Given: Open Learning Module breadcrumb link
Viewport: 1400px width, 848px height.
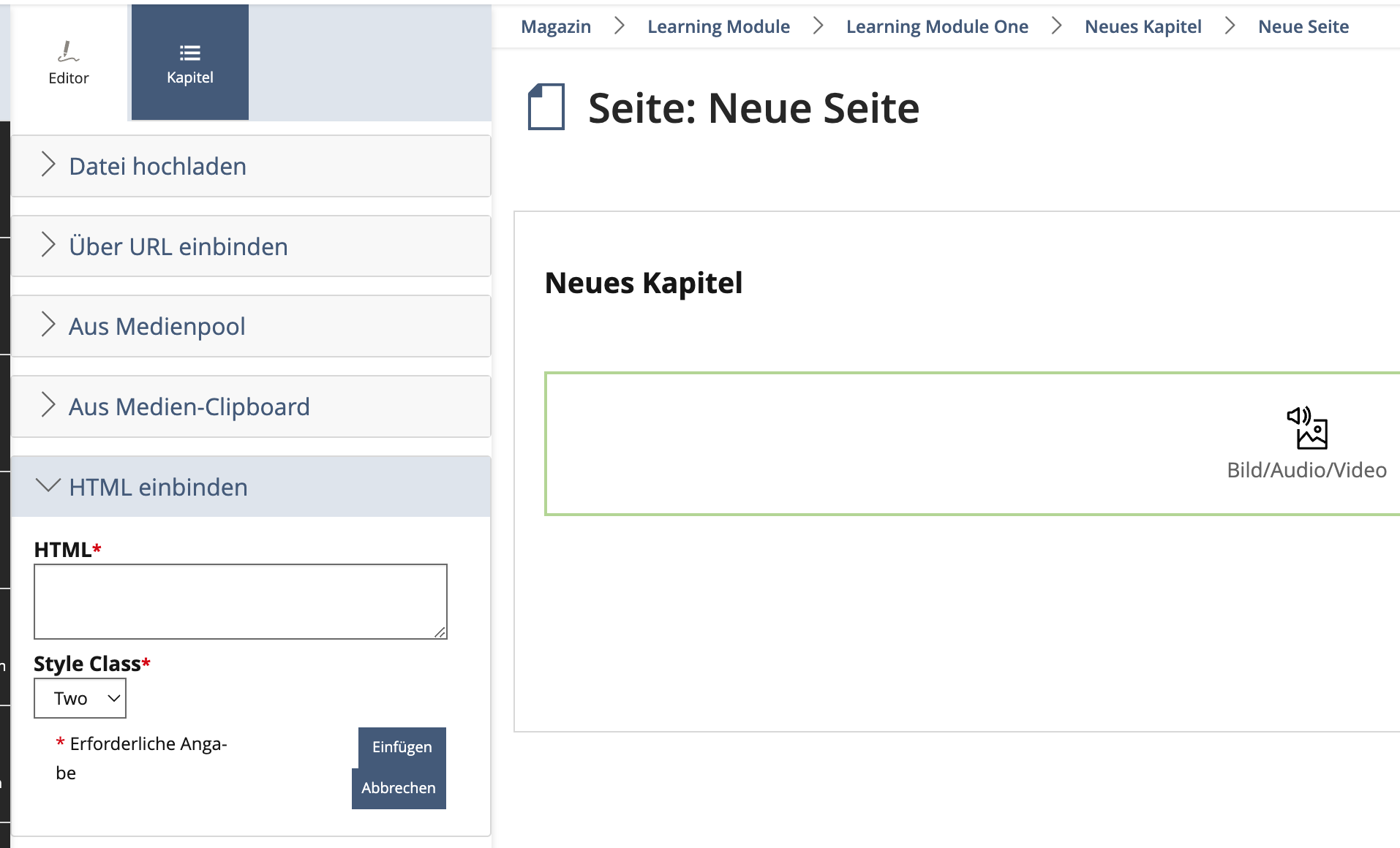Looking at the screenshot, I should point(718,27).
